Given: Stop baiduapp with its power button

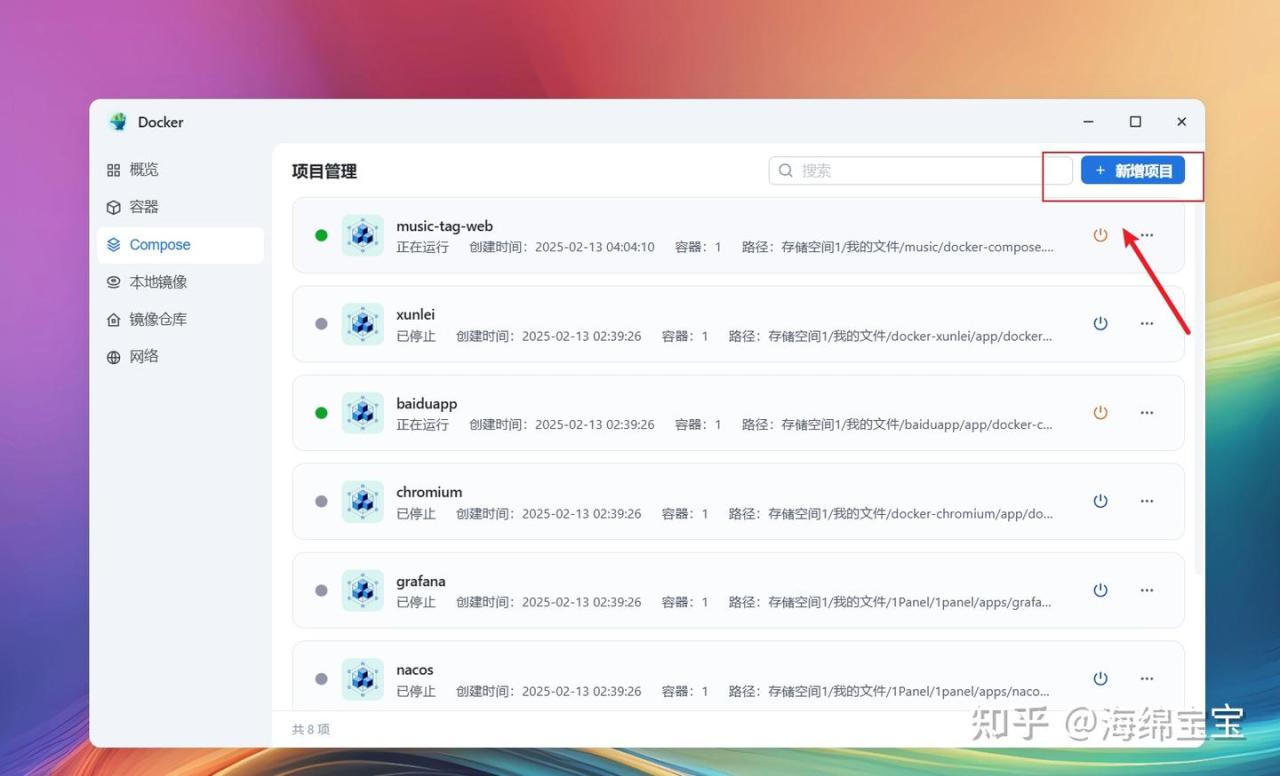Looking at the screenshot, I should coord(1100,412).
